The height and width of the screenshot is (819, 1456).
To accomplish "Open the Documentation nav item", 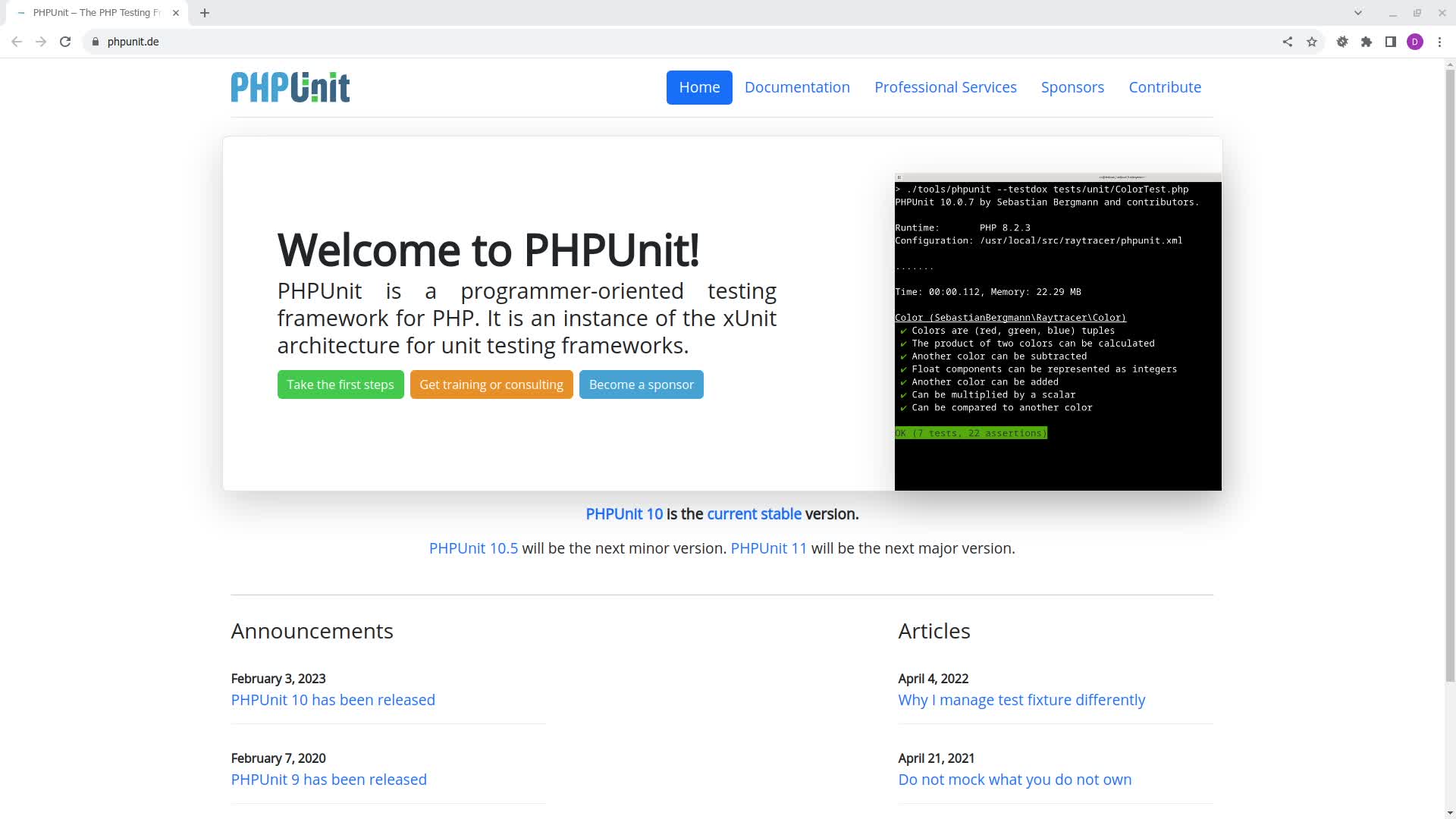I will point(797,87).
